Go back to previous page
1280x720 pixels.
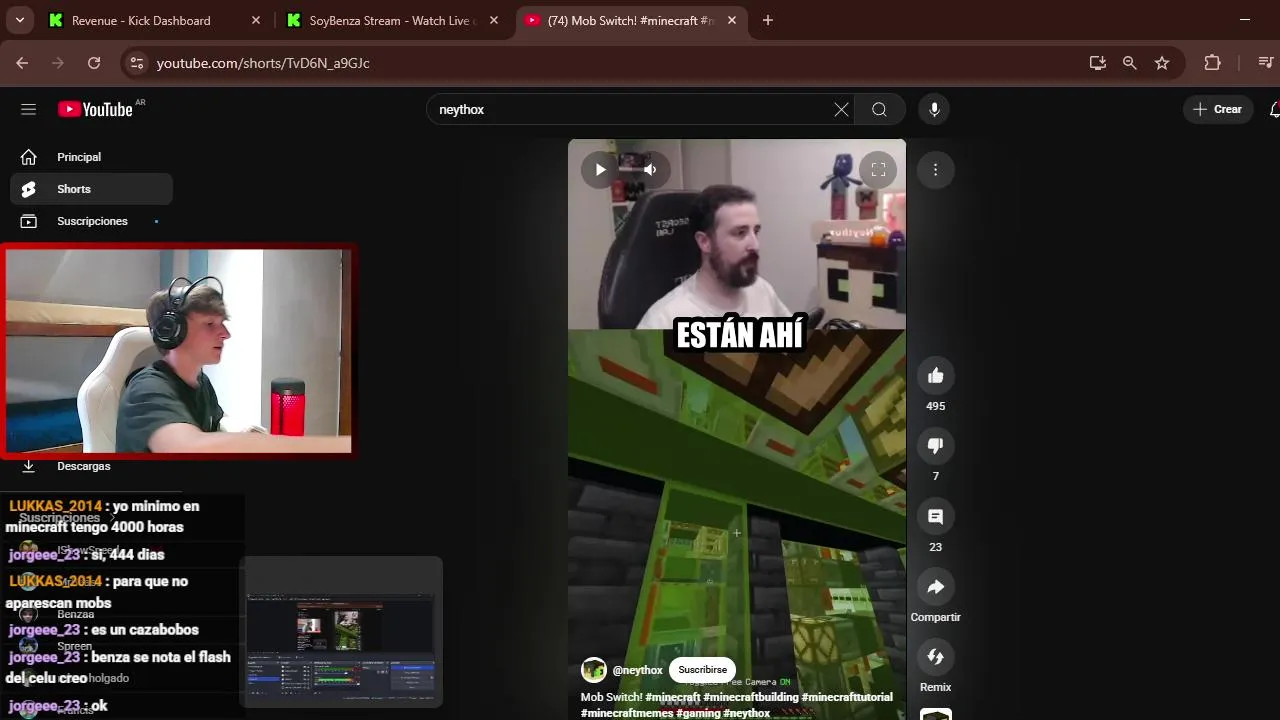[22, 63]
